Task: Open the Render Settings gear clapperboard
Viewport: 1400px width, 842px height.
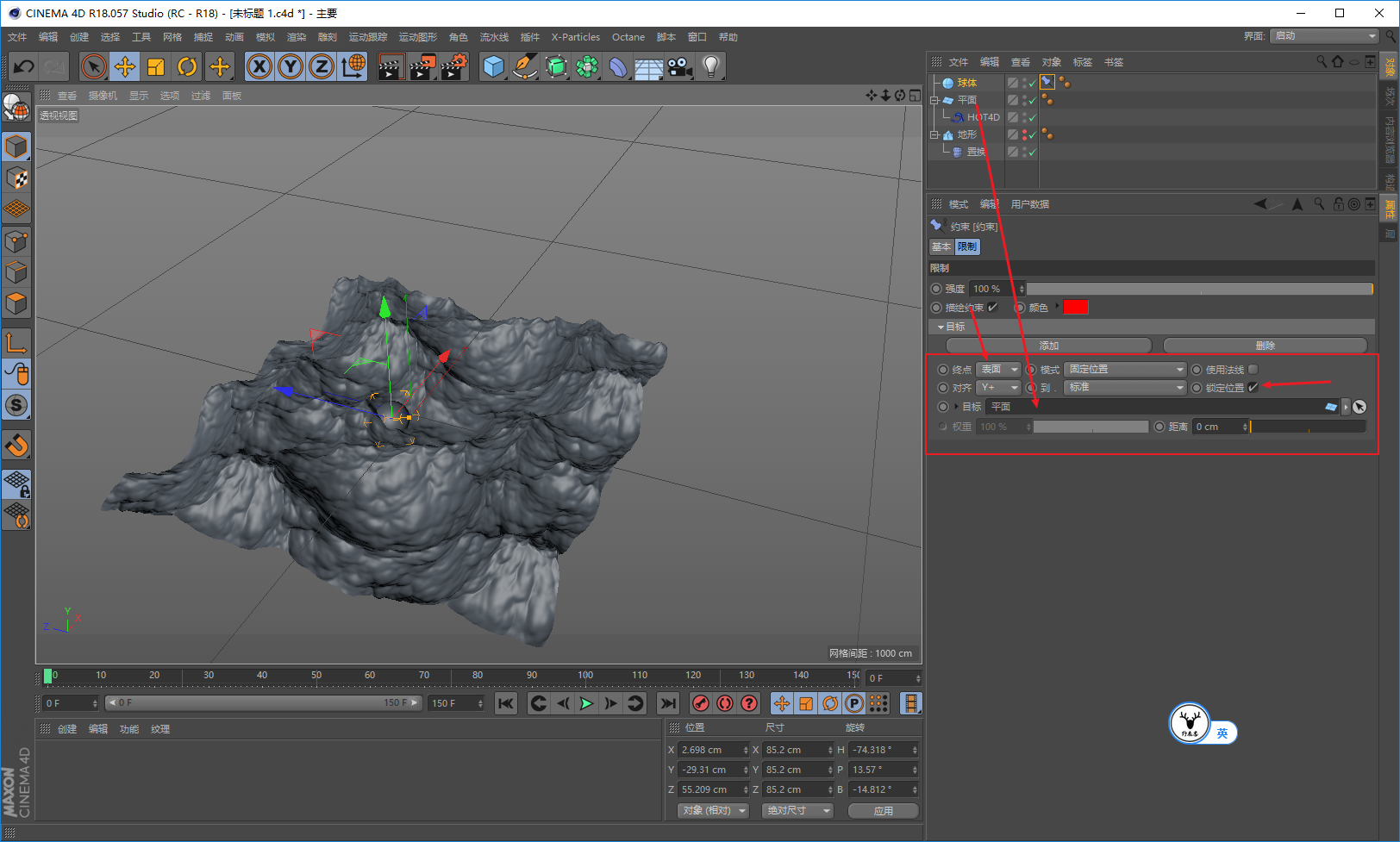Action: pyautogui.click(x=454, y=66)
